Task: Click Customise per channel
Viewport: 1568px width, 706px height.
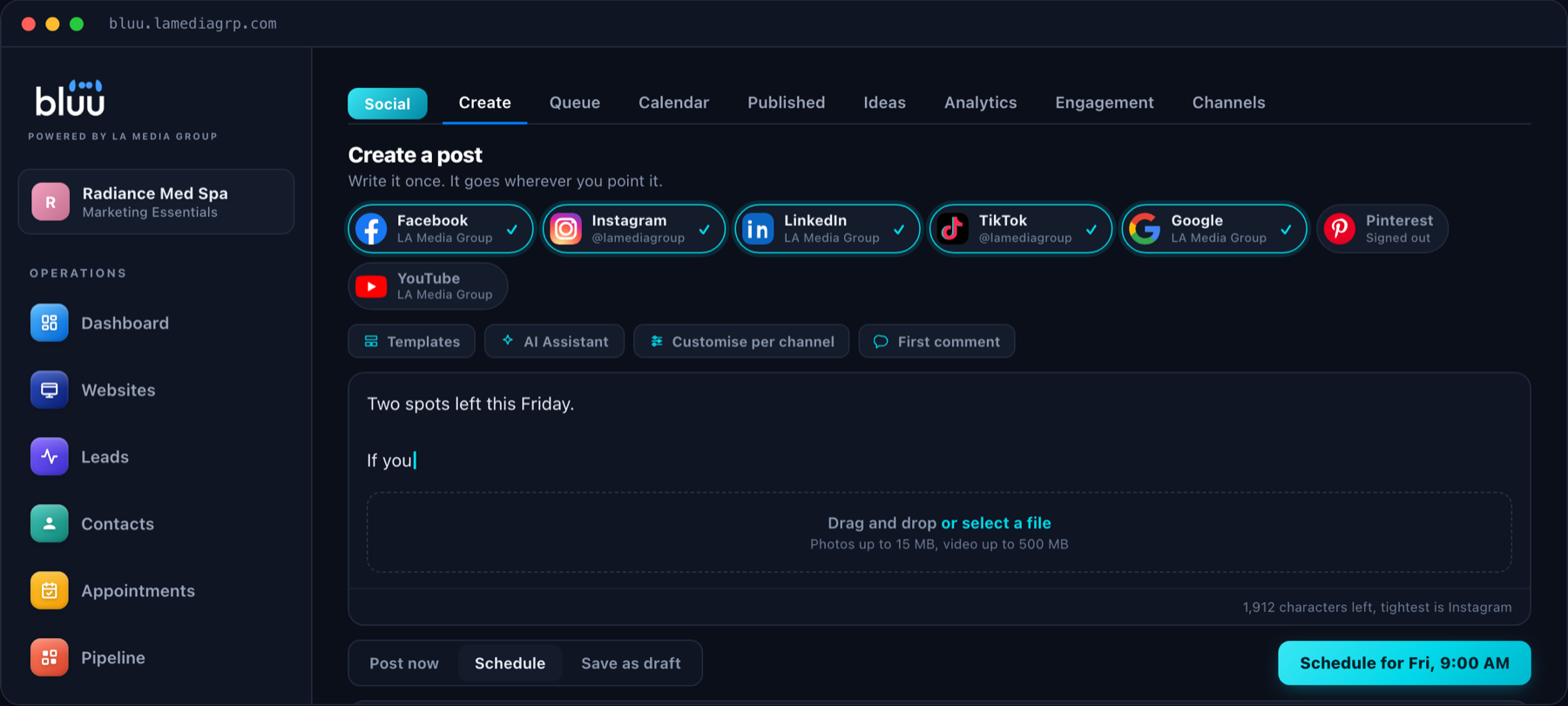Action: (741, 341)
